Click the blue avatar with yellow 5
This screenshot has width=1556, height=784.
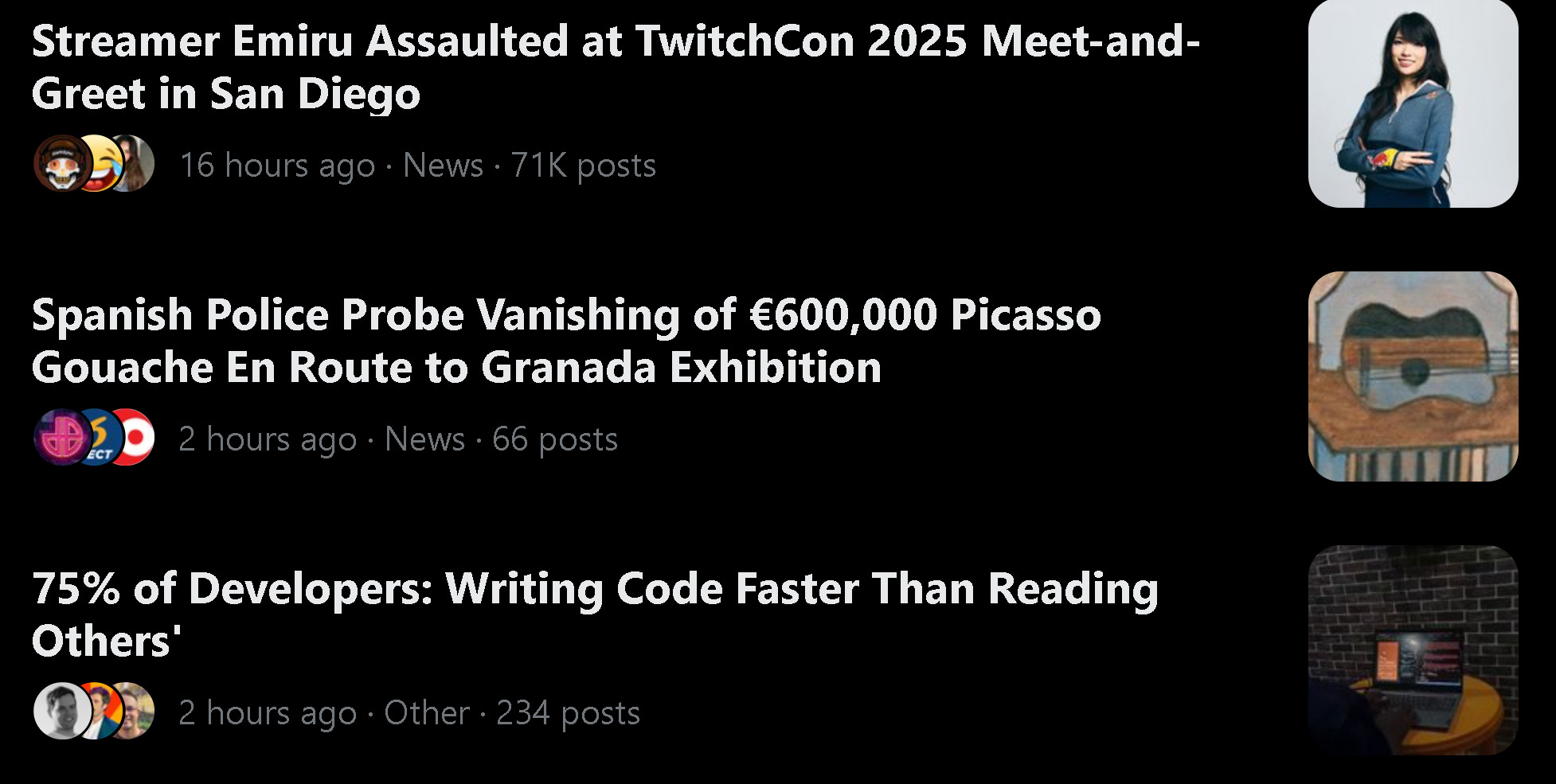point(100,438)
